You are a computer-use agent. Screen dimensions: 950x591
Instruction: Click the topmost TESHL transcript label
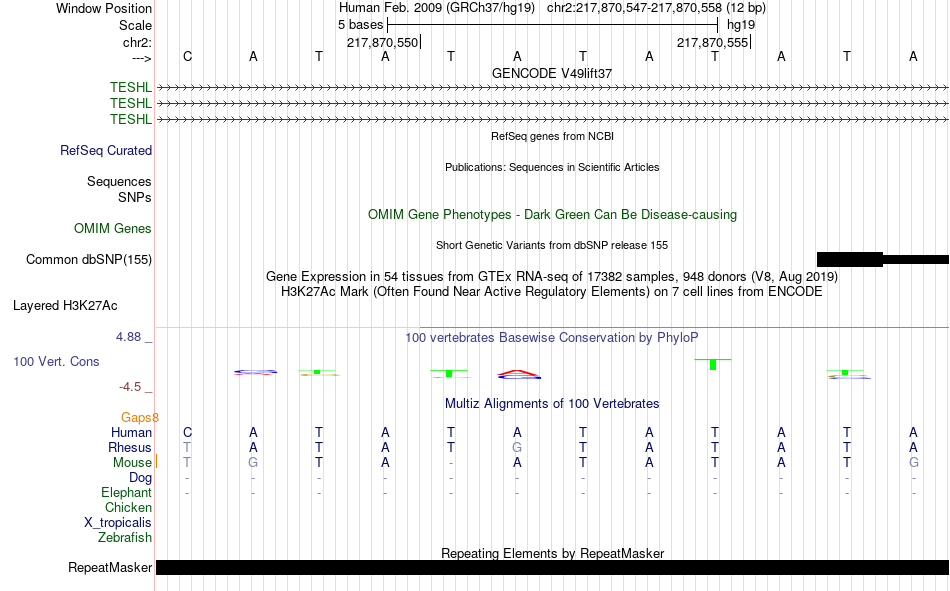(131, 87)
